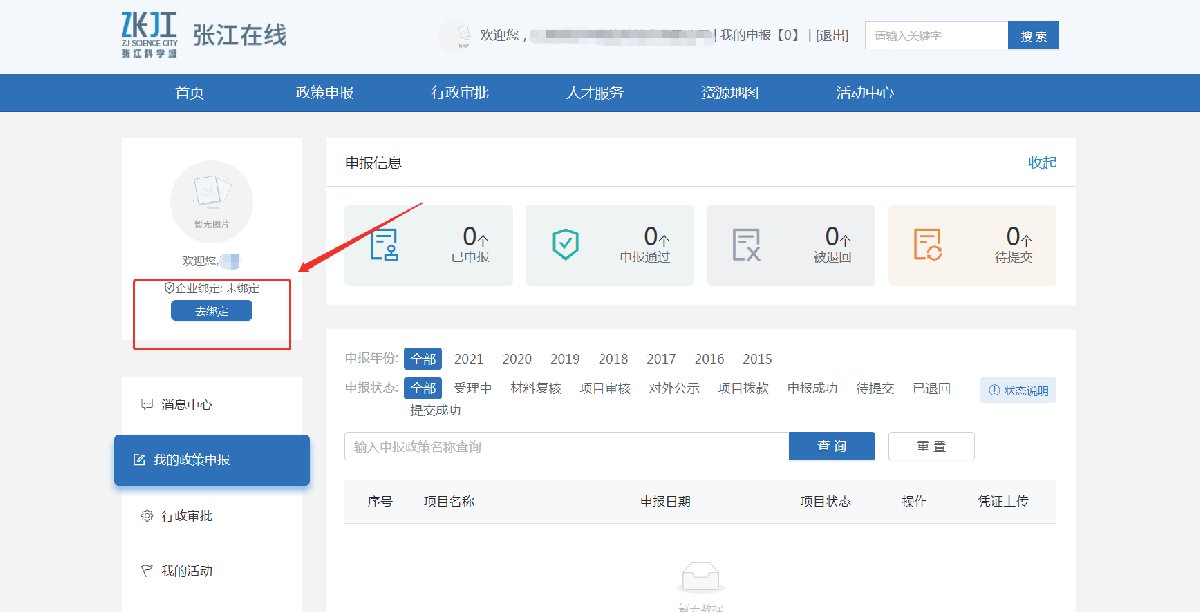Open 资源地图 in the navigation bar
1200x612 pixels.
point(730,93)
